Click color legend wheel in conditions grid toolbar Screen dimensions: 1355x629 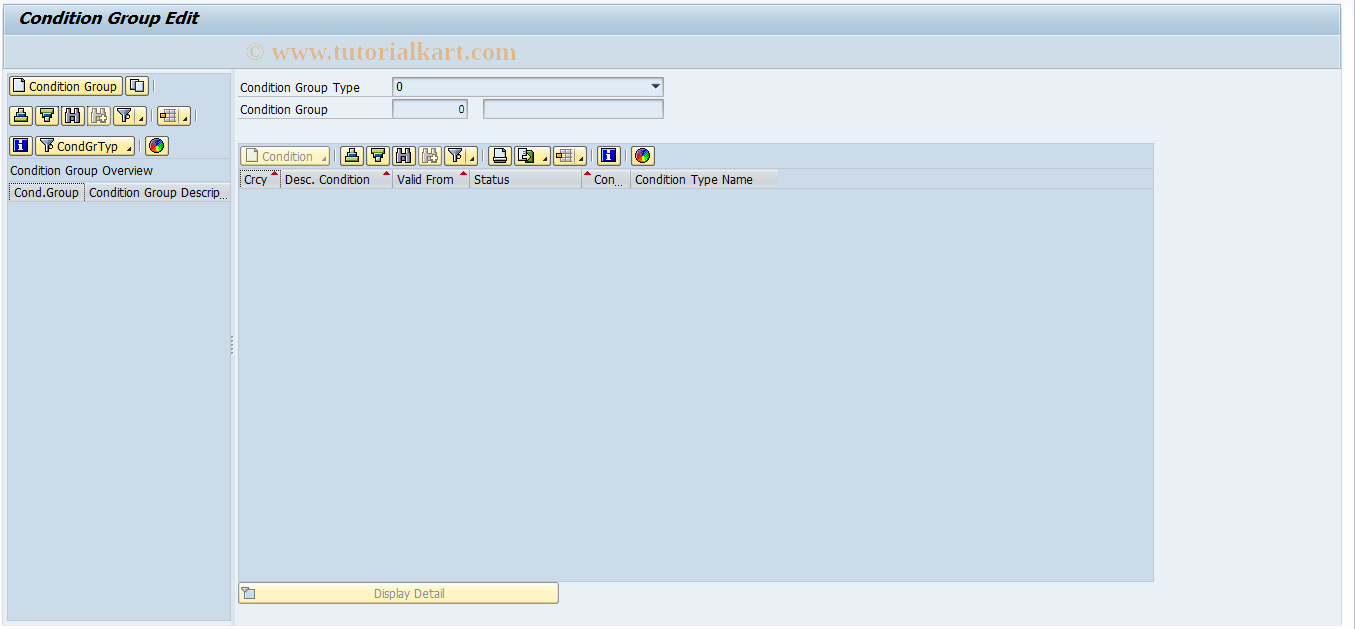643,156
